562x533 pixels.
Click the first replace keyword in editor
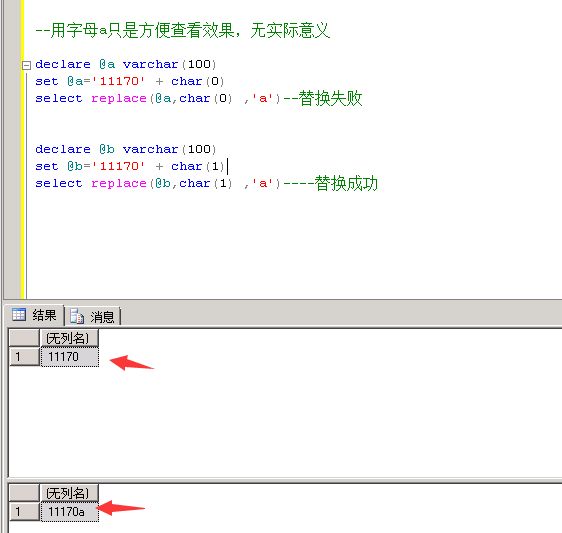119,99
